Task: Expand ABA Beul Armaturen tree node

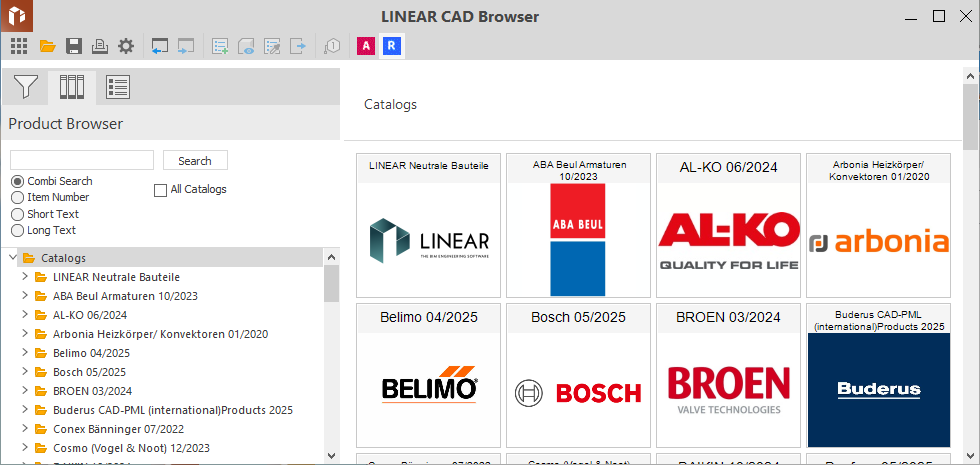Action: pos(25,295)
